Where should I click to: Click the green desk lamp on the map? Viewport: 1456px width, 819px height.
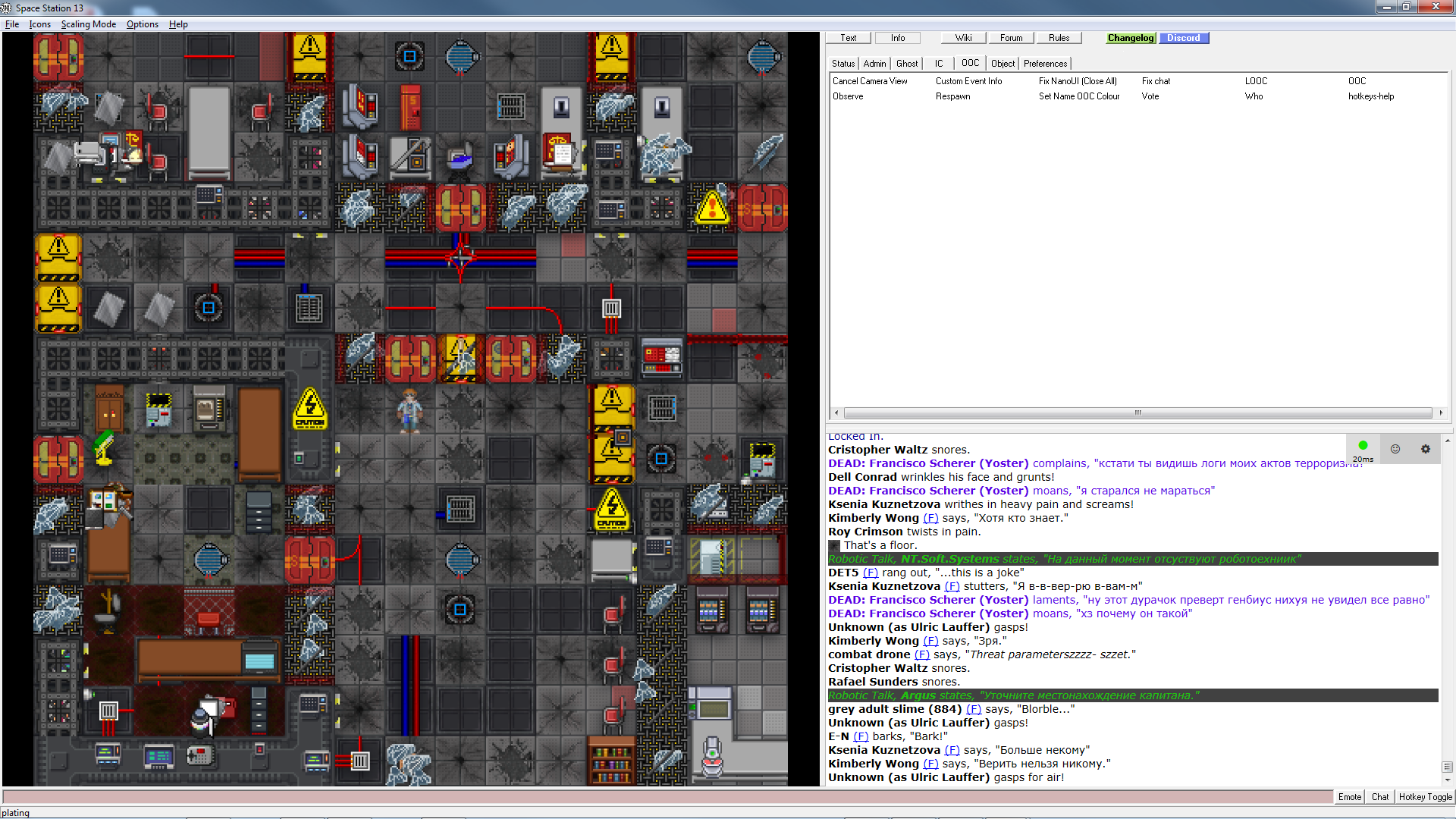click(x=104, y=447)
